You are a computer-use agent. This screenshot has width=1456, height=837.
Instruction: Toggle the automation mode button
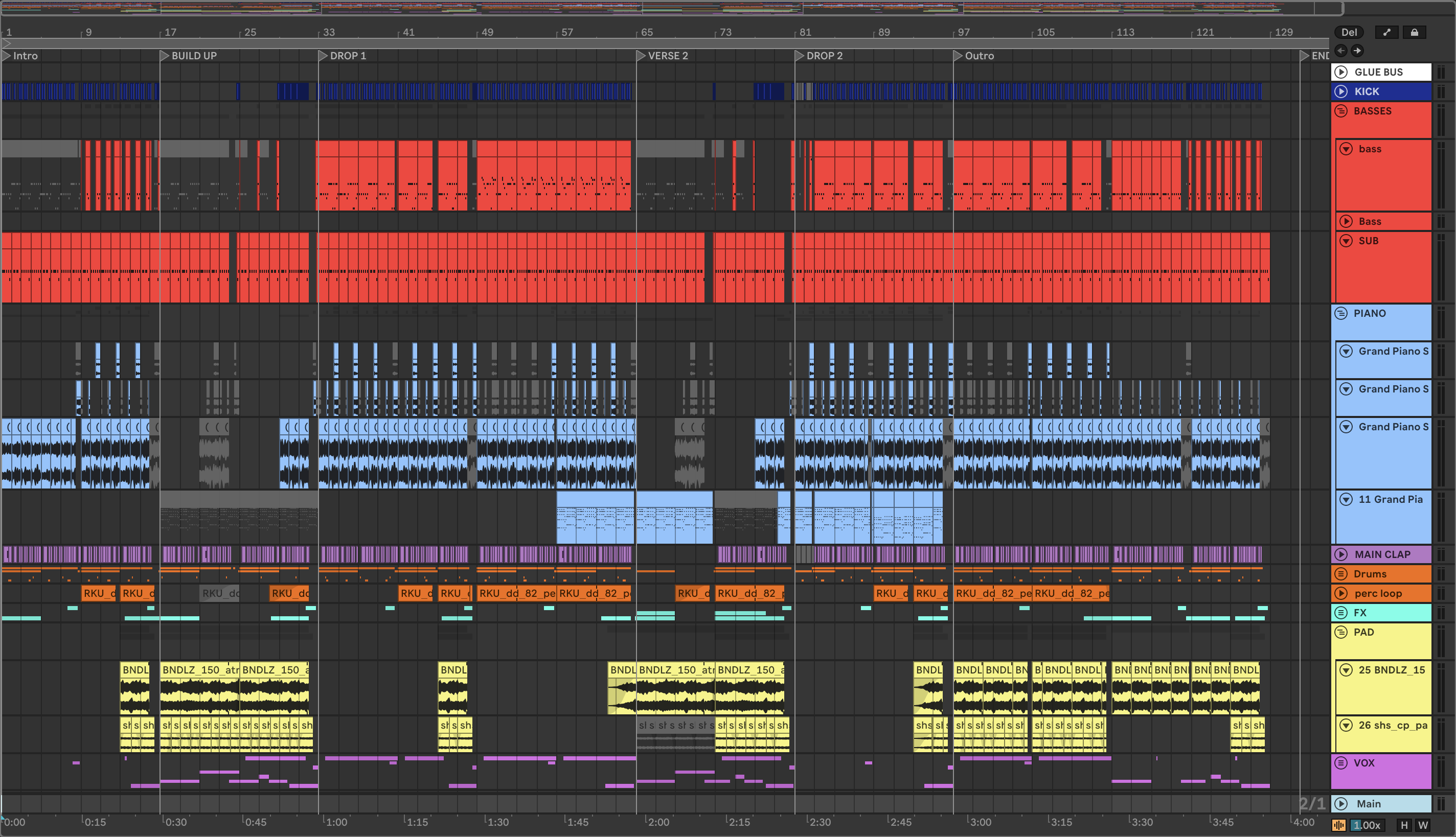[x=1386, y=32]
